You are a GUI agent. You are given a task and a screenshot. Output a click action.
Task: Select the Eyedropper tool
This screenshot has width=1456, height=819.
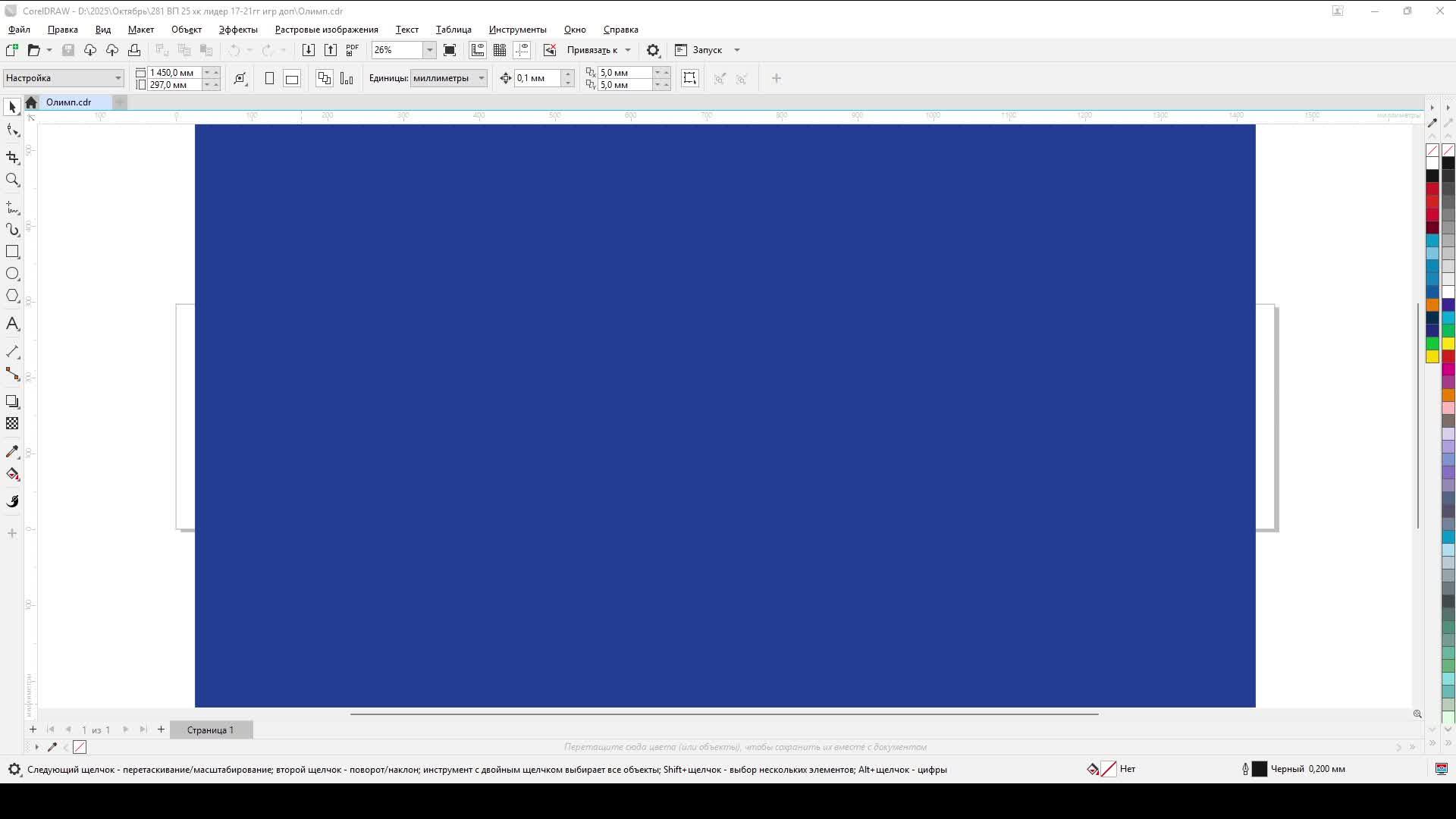point(12,450)
